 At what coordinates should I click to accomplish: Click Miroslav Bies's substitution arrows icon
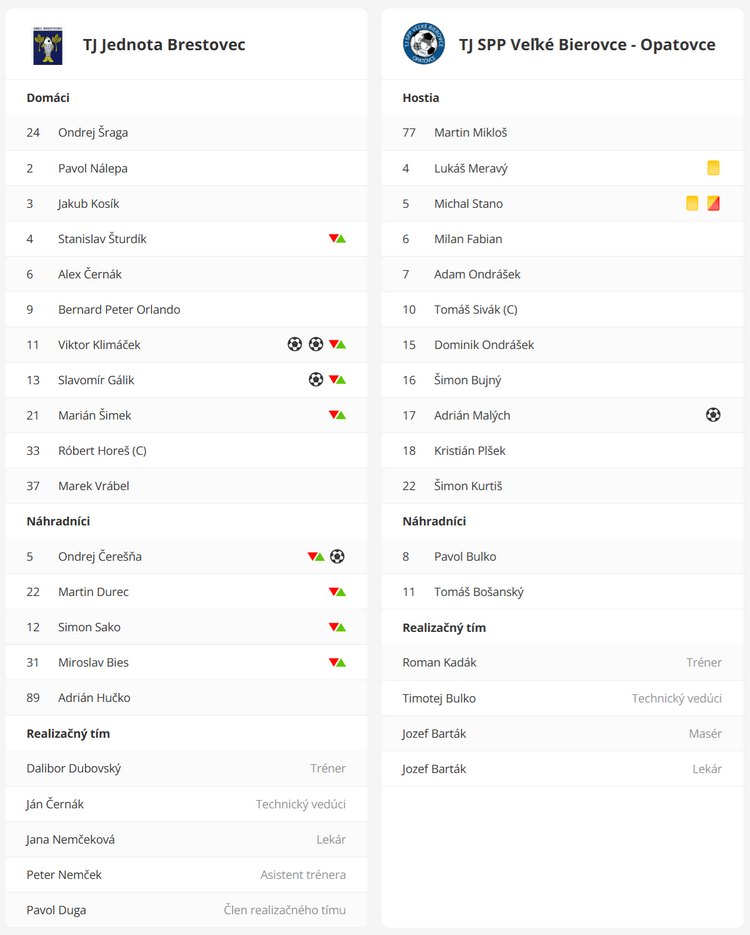pos(337,662)
